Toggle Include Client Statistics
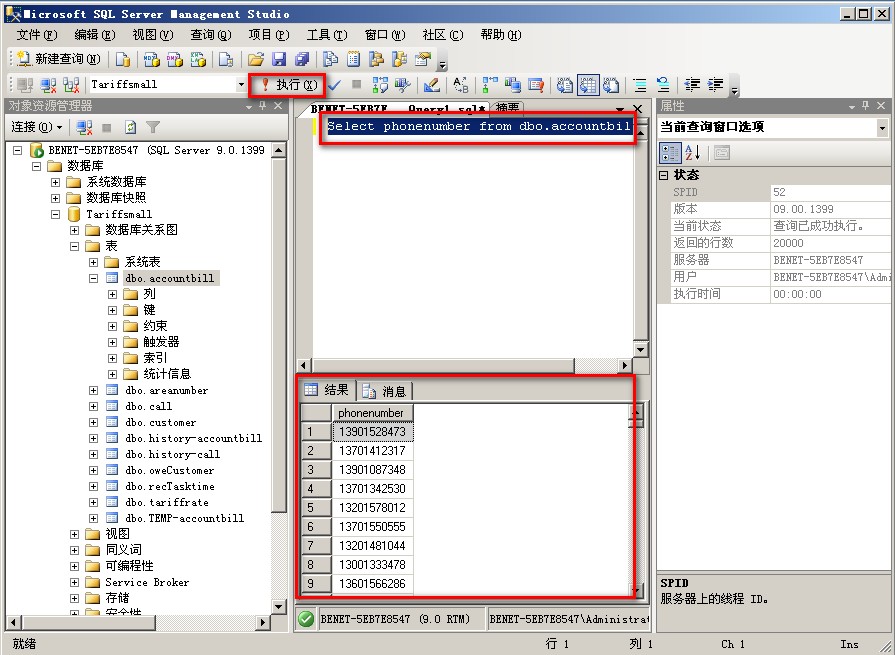This screenshot has height=655, width=895. (x=513, y=85)
